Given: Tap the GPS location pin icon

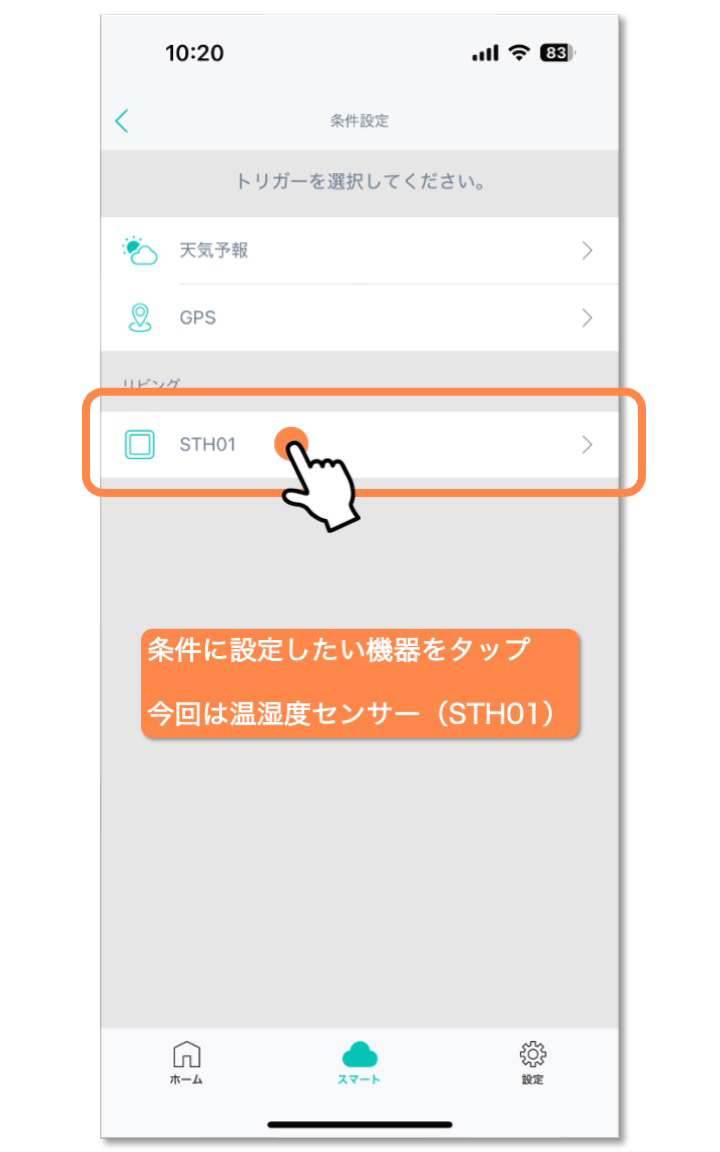Looking at the screenshot, I should (x=140, y=317).
